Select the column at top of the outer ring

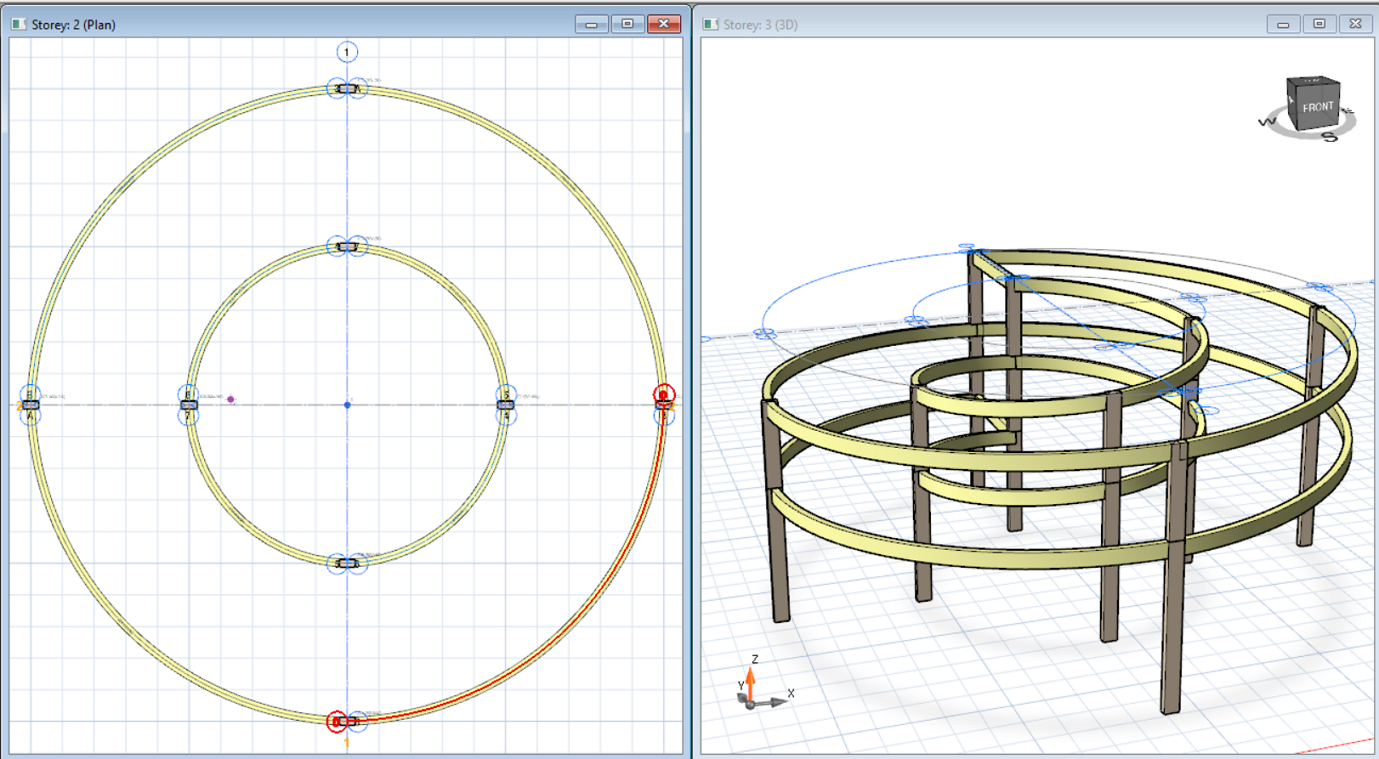[347, 89]
